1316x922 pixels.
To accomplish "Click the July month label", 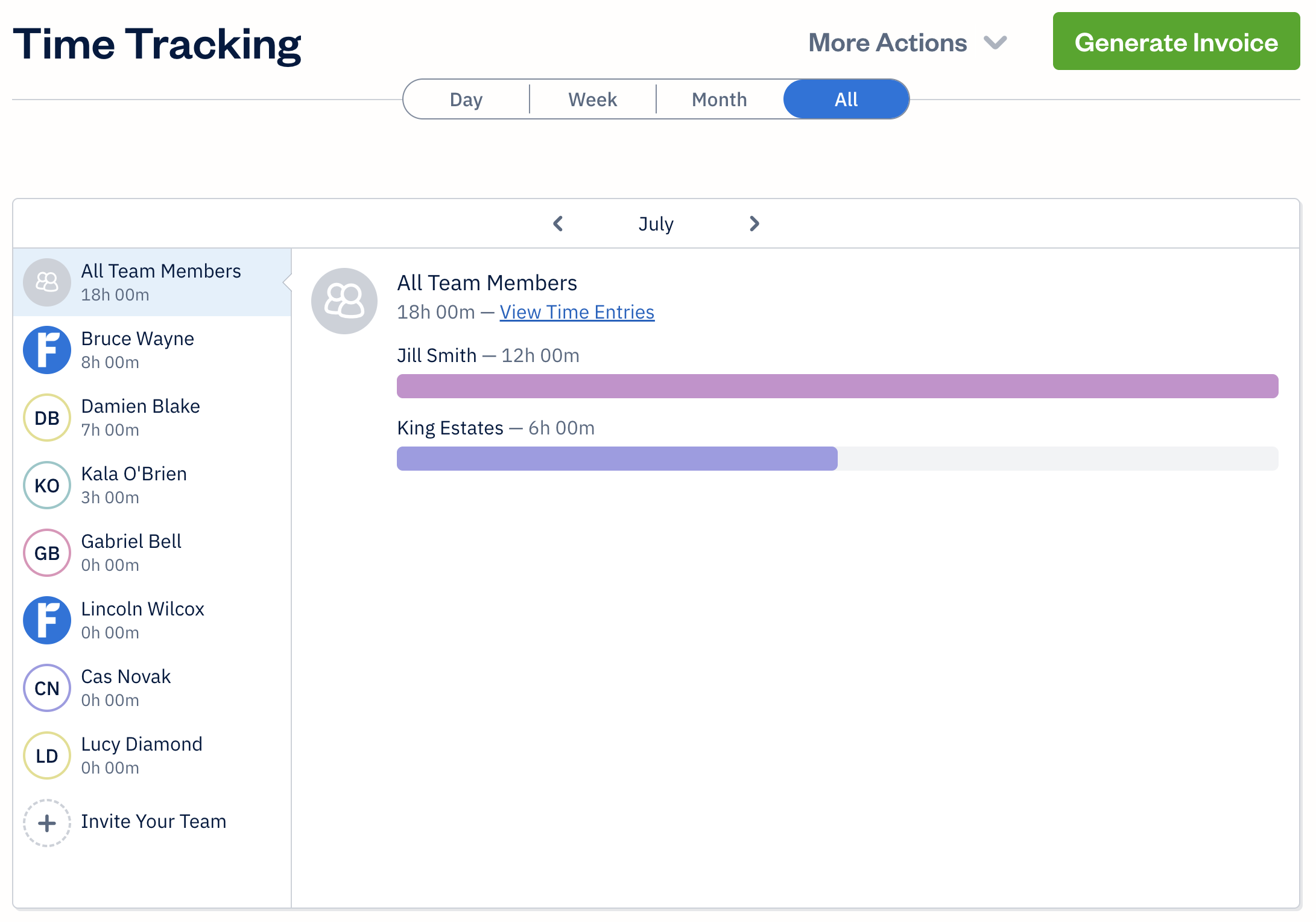I will pos(656,224).
